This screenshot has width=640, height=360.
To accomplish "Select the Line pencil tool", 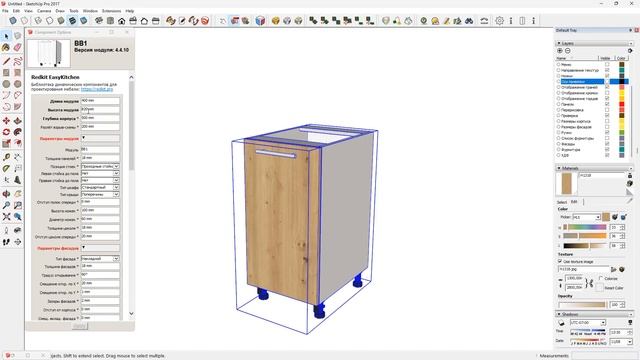I will point(6,61).
